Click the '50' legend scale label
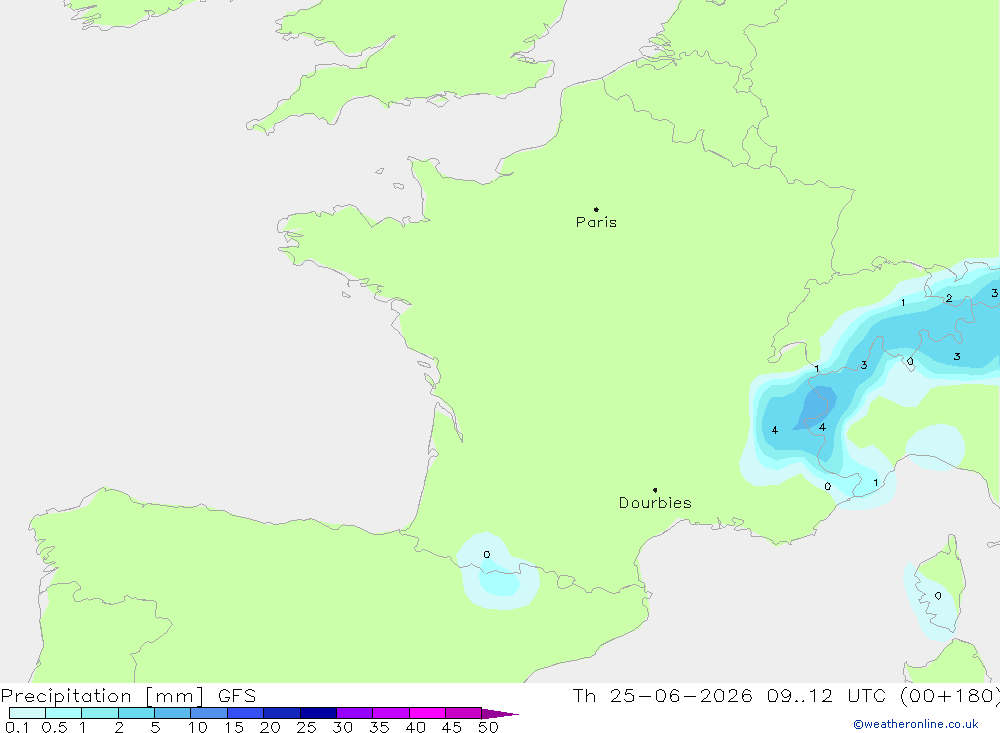 pos(488,727)
